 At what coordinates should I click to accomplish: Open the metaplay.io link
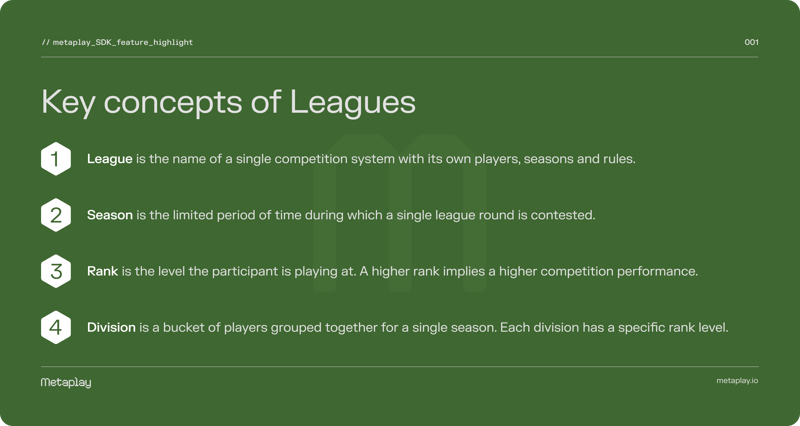click(x=737, y=381)
